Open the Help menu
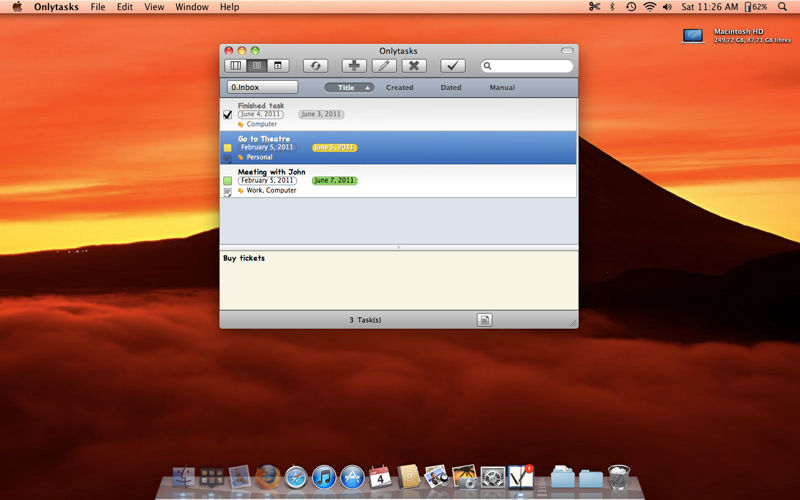Screen dimensions: 800x500 click(230, 7)
